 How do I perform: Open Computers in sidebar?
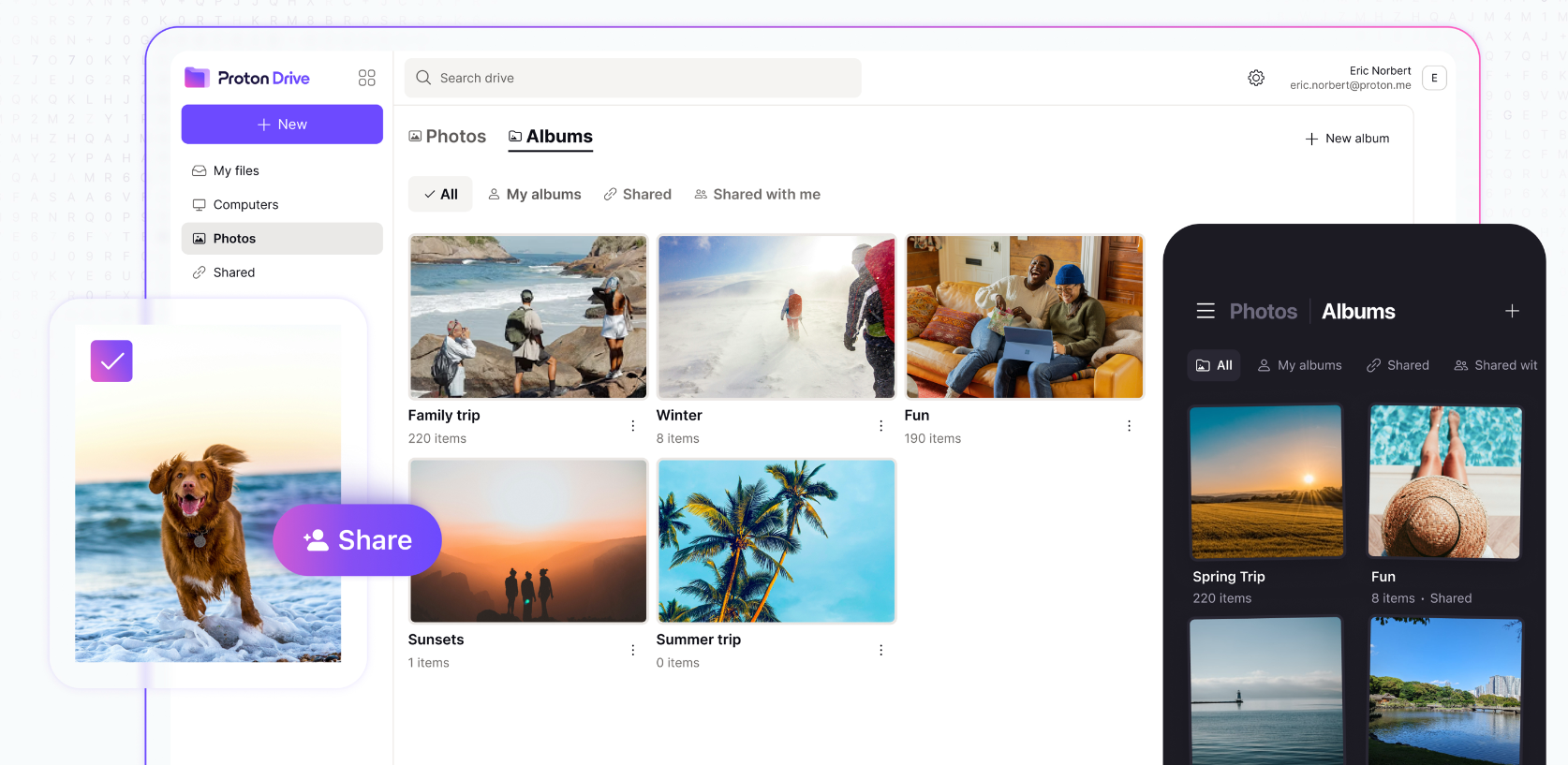coord(282,204)
